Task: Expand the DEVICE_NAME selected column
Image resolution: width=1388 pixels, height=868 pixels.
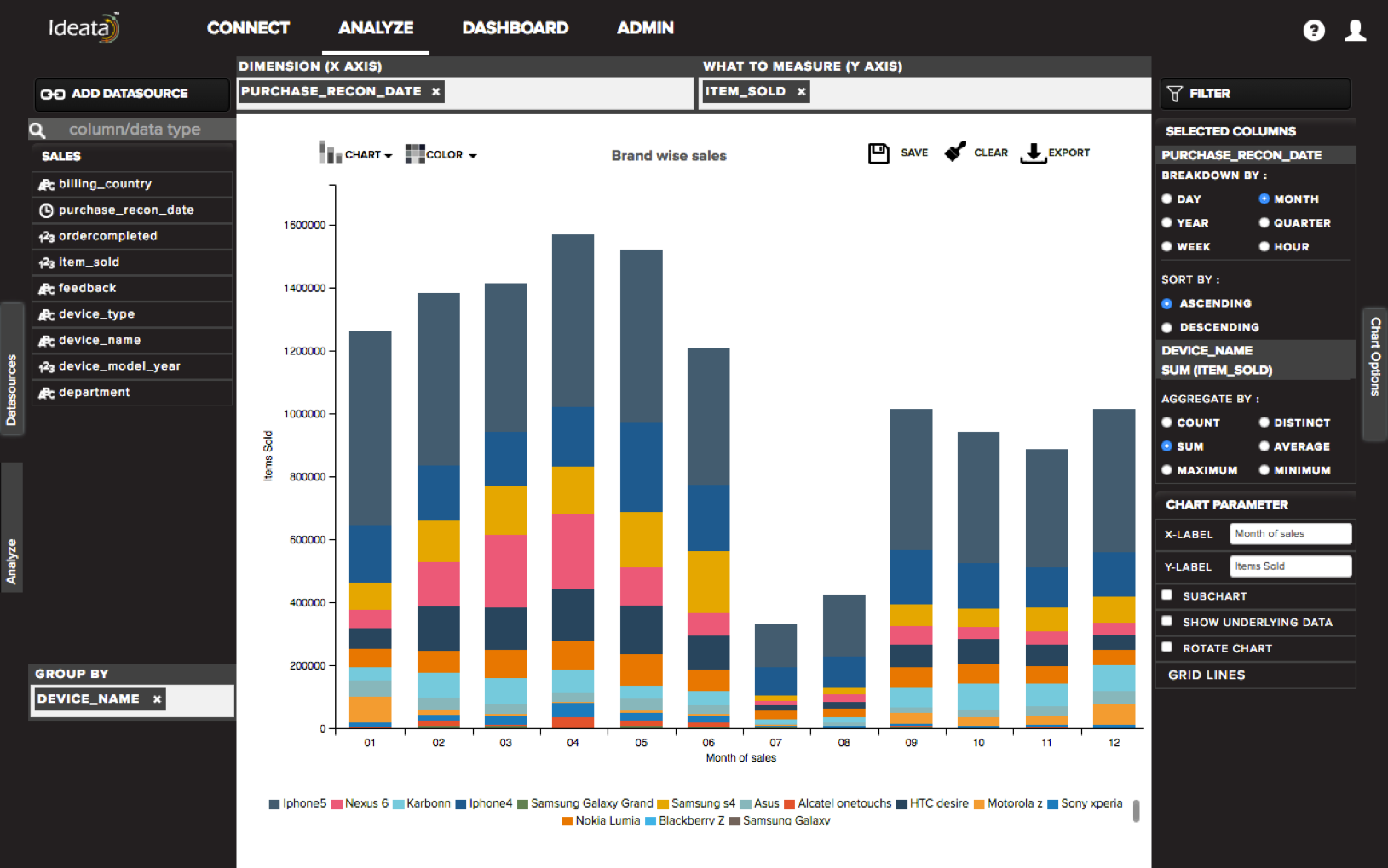Action: [1255, 350]
